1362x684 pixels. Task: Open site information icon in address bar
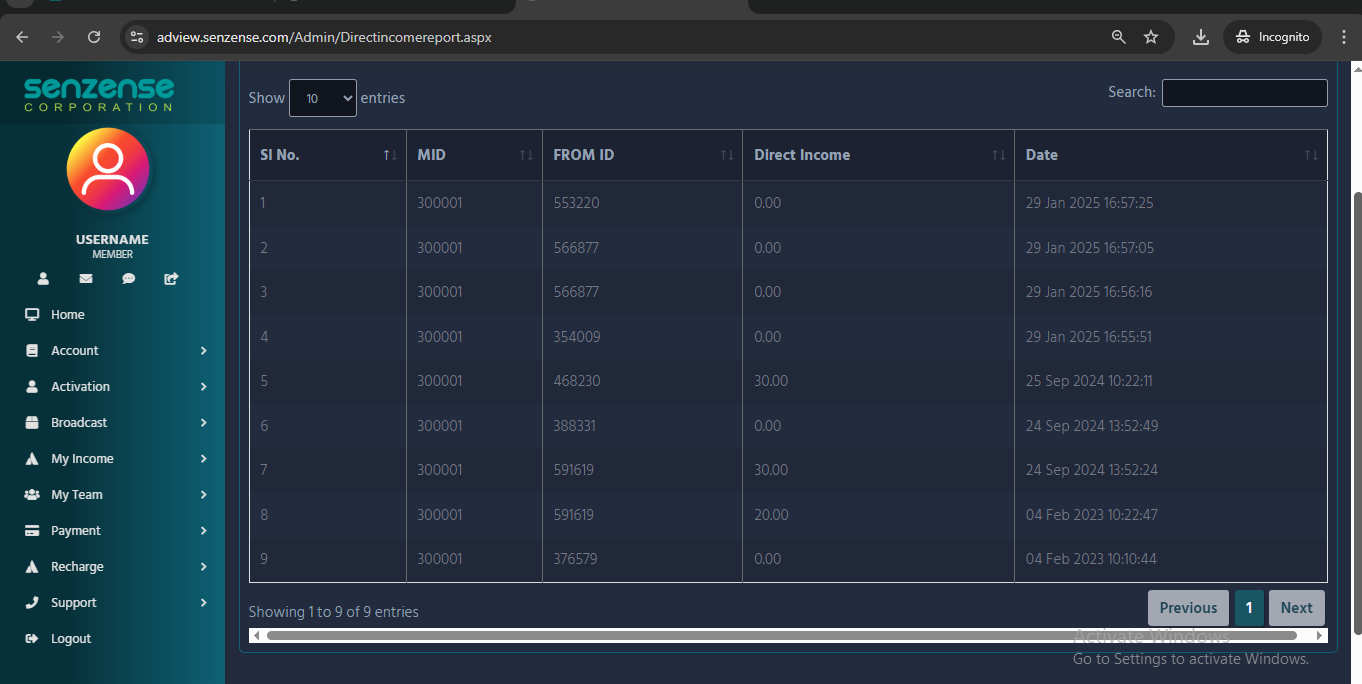137,37
